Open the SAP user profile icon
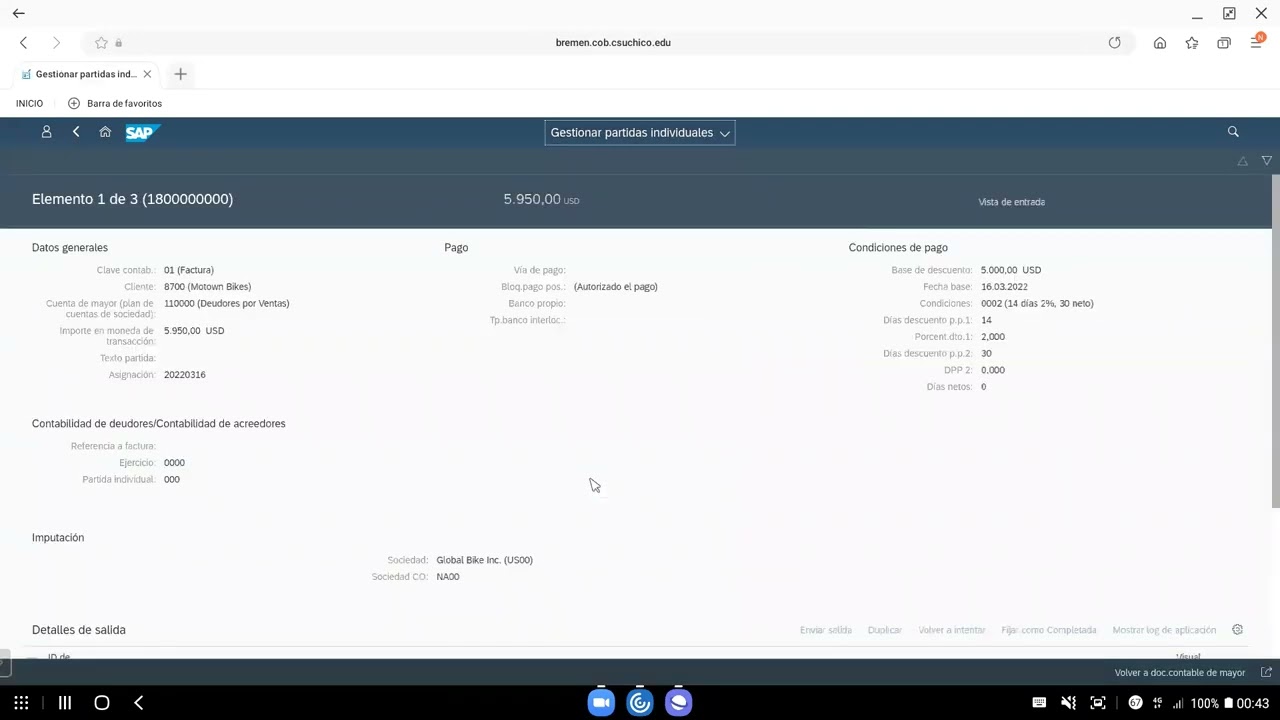 (x=46, y=132)
